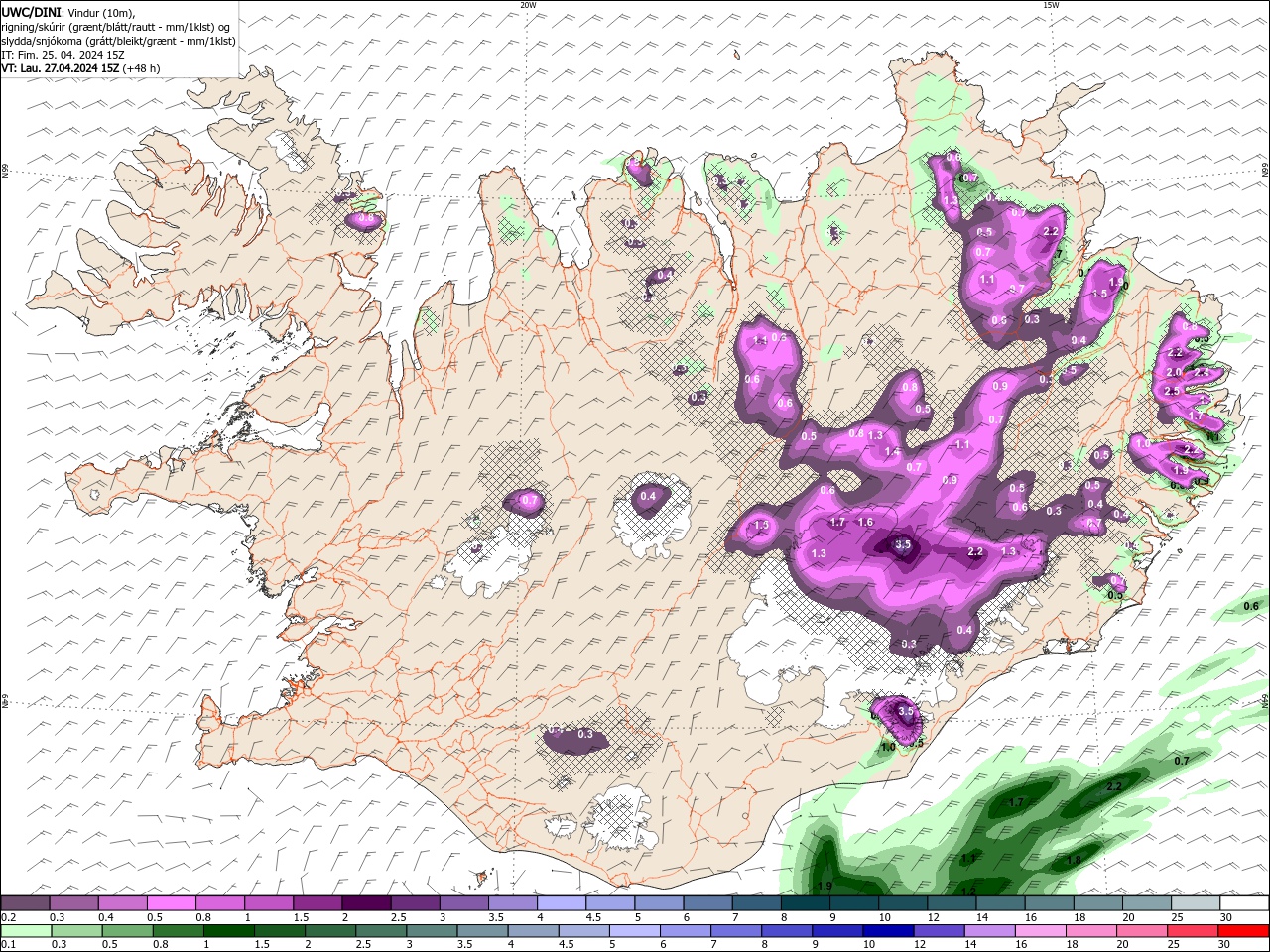Click the 'VT: Lau. 27.04.2024 15Z (+48 h)' line

coord(81,68)
